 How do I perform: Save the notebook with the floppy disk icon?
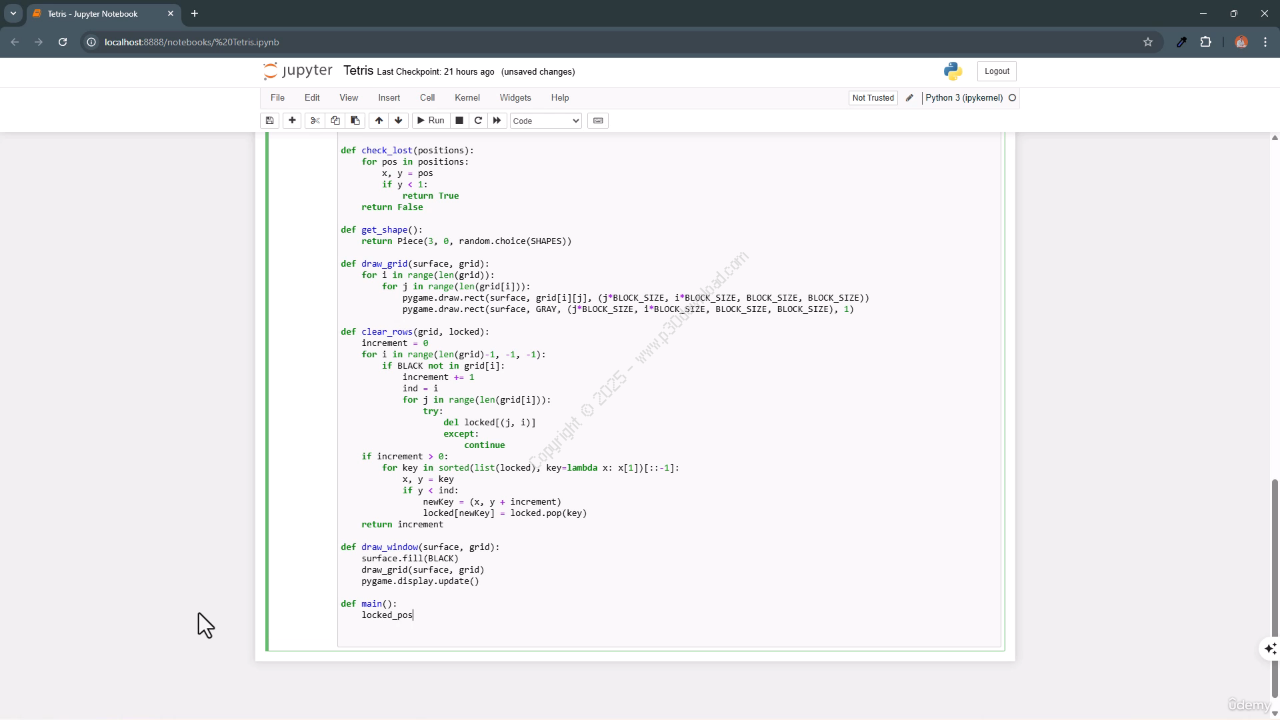pos(269,121)
